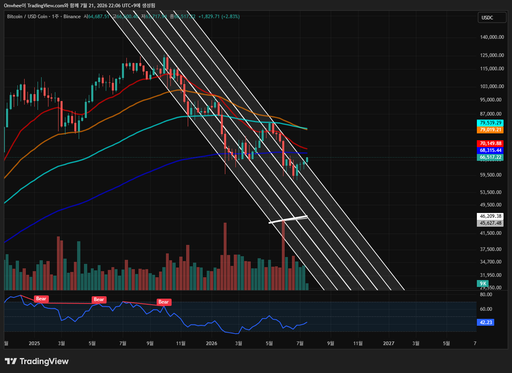The width and height of the screenshot is (512, 373).
Task: Click the blue RSI line's latest point
Action: (306, 322)
